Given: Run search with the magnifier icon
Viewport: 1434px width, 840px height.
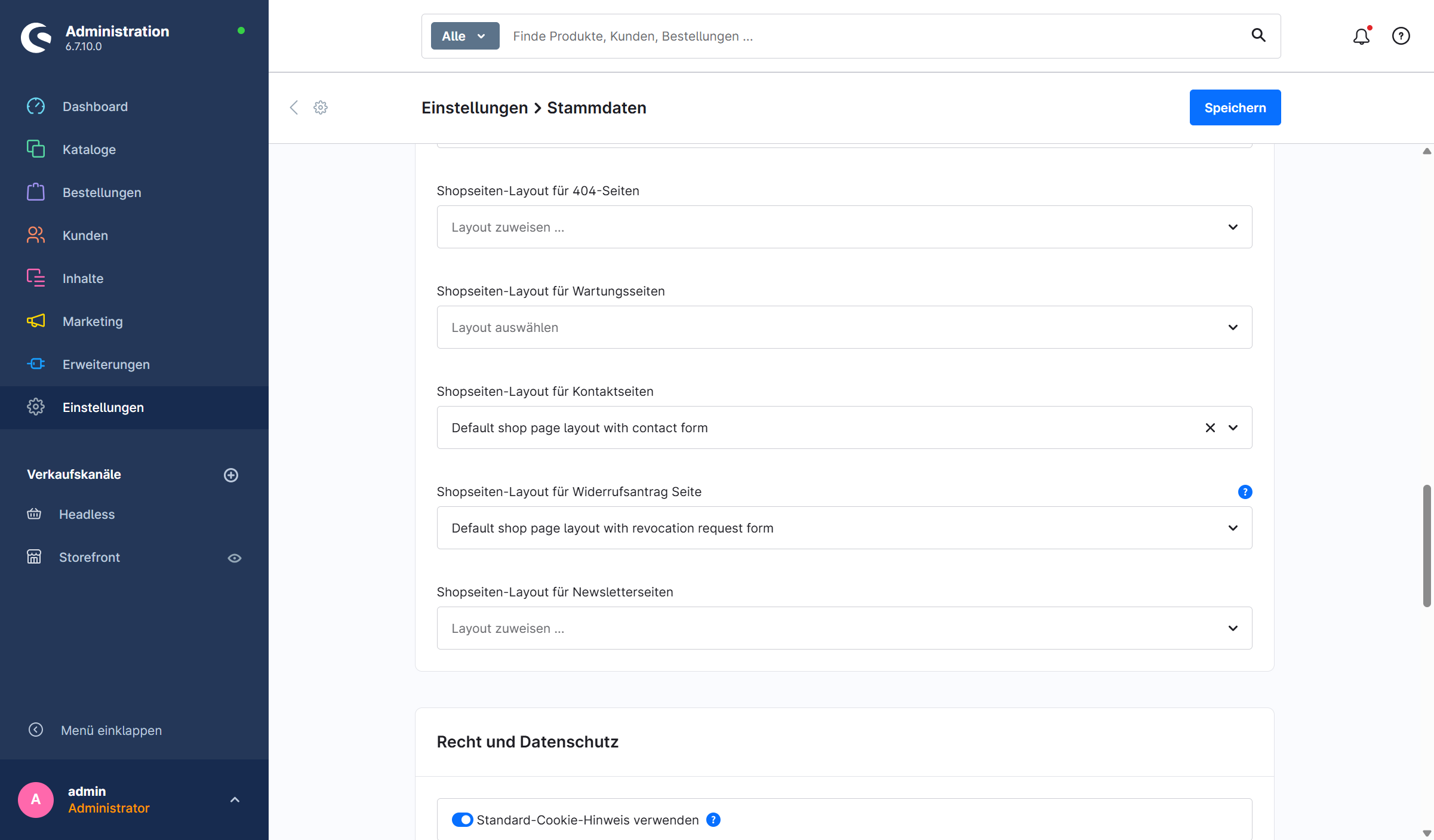Looking at the screenshot, I should click(x=1258, y=36).
